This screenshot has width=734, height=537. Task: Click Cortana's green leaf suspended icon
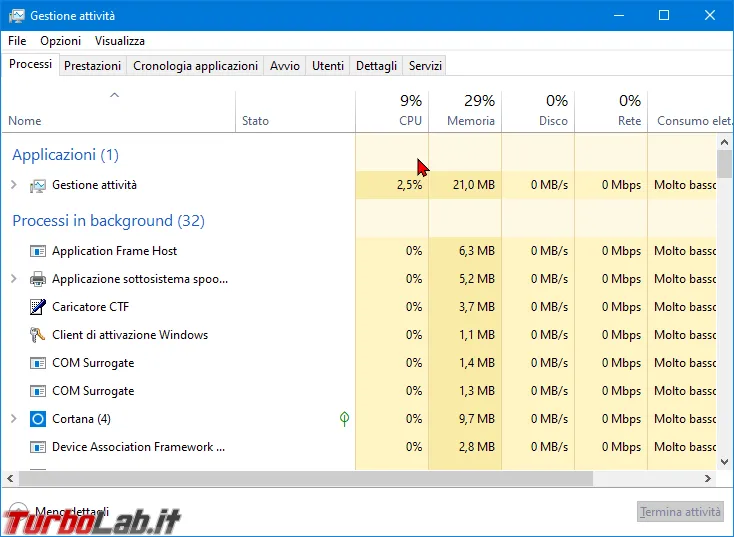344,419
